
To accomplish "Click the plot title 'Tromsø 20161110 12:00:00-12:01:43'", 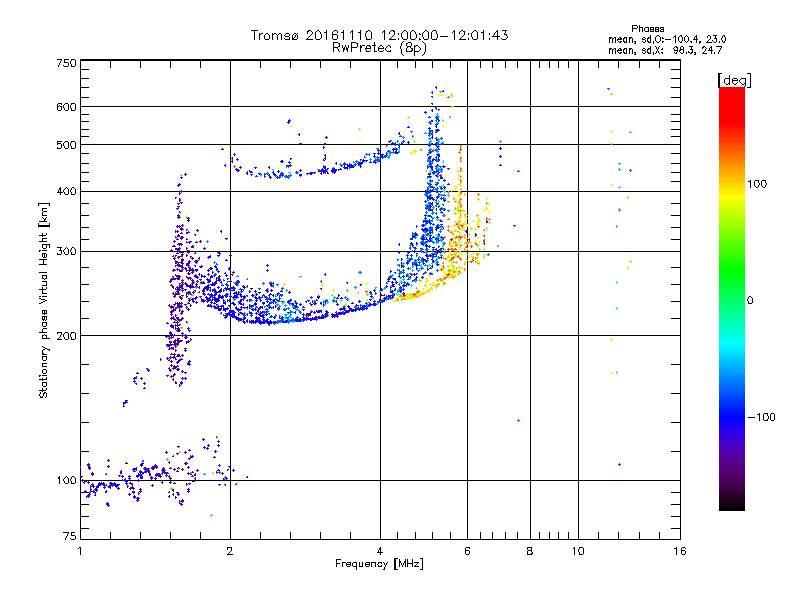I will coord(379,35).
